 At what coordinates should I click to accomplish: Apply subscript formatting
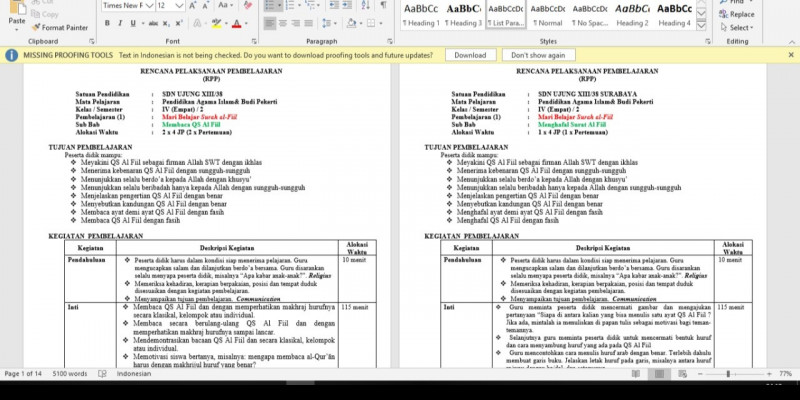pyautogui.click(x=166, y=23)
